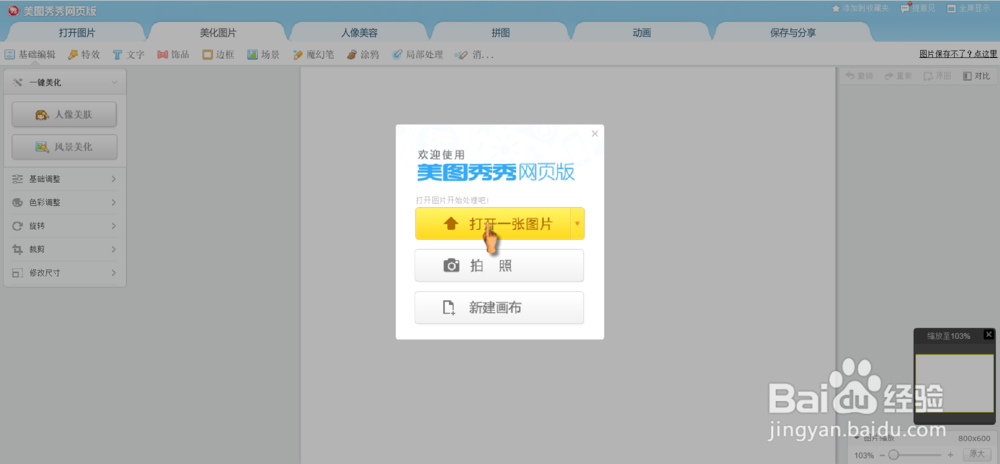1000x464 pixels.
Task: Select the 保存与分享 tab
Action: 793,33
